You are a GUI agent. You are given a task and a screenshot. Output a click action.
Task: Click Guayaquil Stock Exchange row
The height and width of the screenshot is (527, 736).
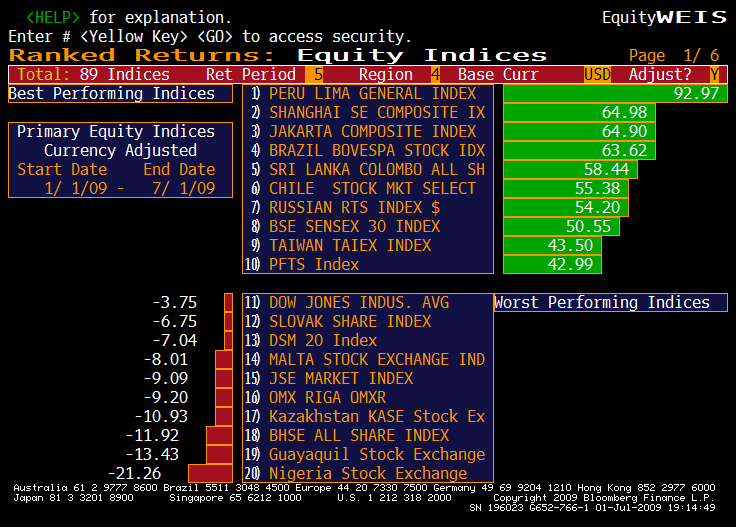point(368,454)
